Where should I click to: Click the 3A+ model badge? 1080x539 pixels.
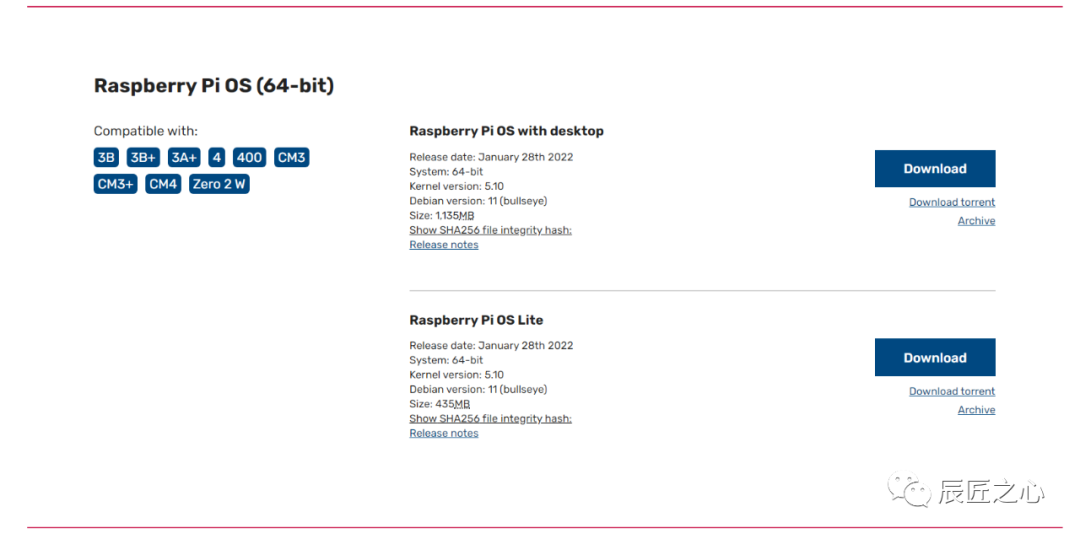184,157
